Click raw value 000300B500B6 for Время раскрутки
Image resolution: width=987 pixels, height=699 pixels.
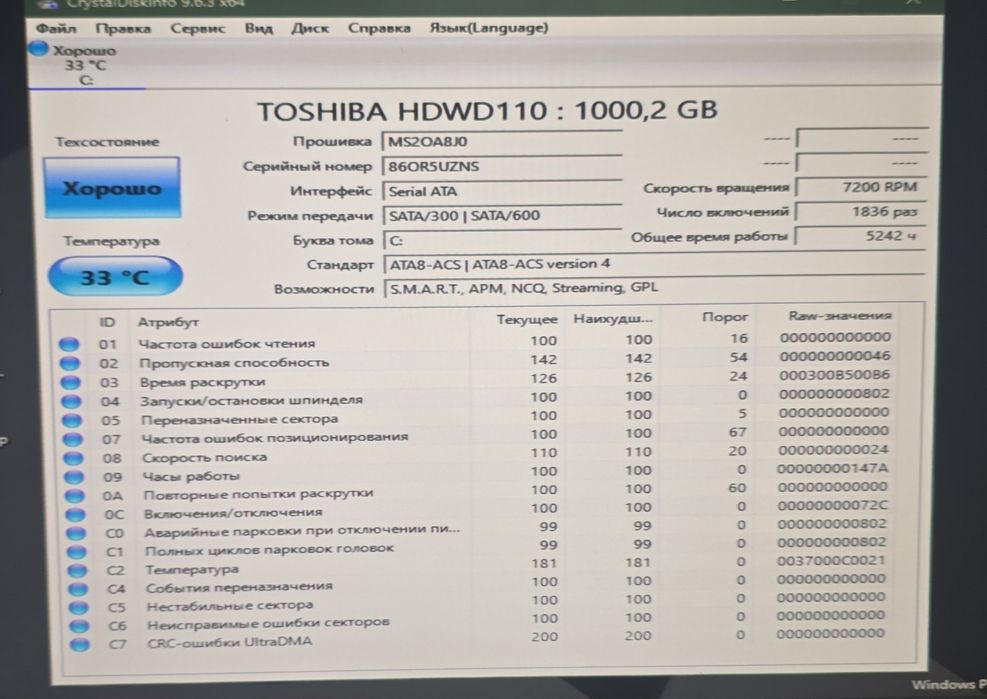(x=835, y=375)
